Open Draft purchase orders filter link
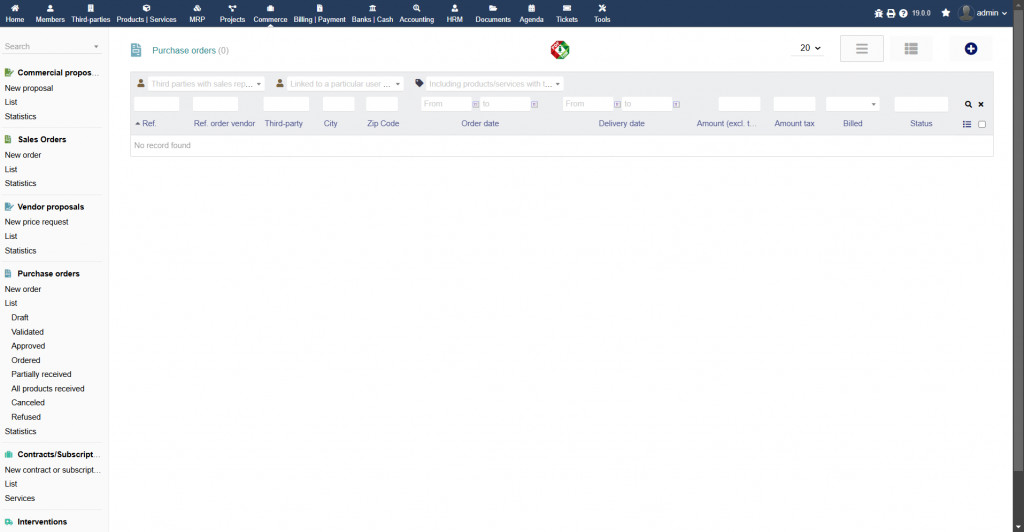This screenshot has height=532, width=1024. 20,317
